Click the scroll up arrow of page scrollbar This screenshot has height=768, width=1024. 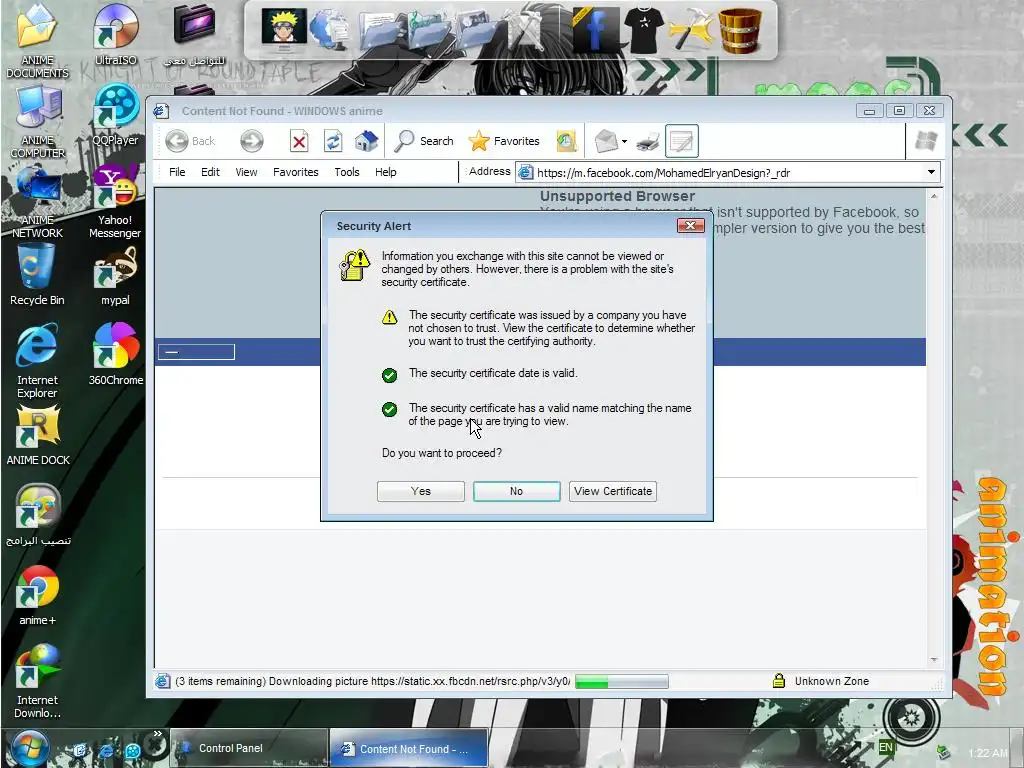pos(934,196)
